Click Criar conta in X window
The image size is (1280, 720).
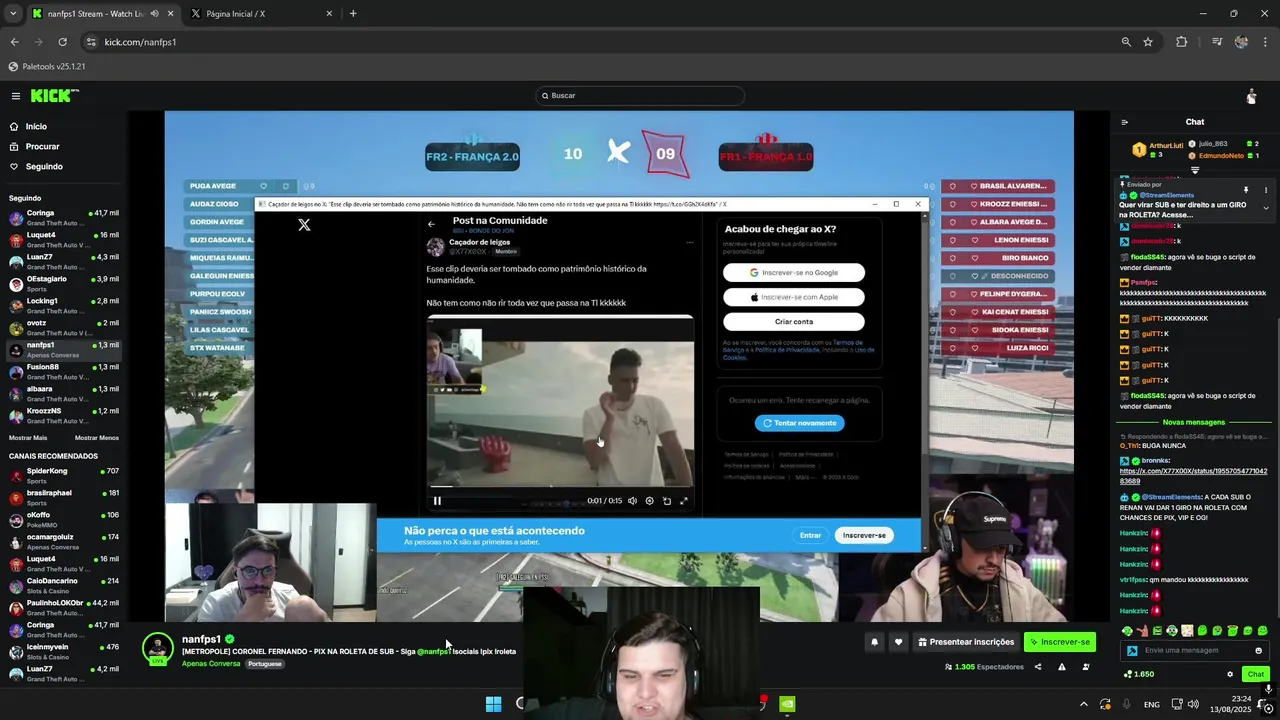(794, 322)
